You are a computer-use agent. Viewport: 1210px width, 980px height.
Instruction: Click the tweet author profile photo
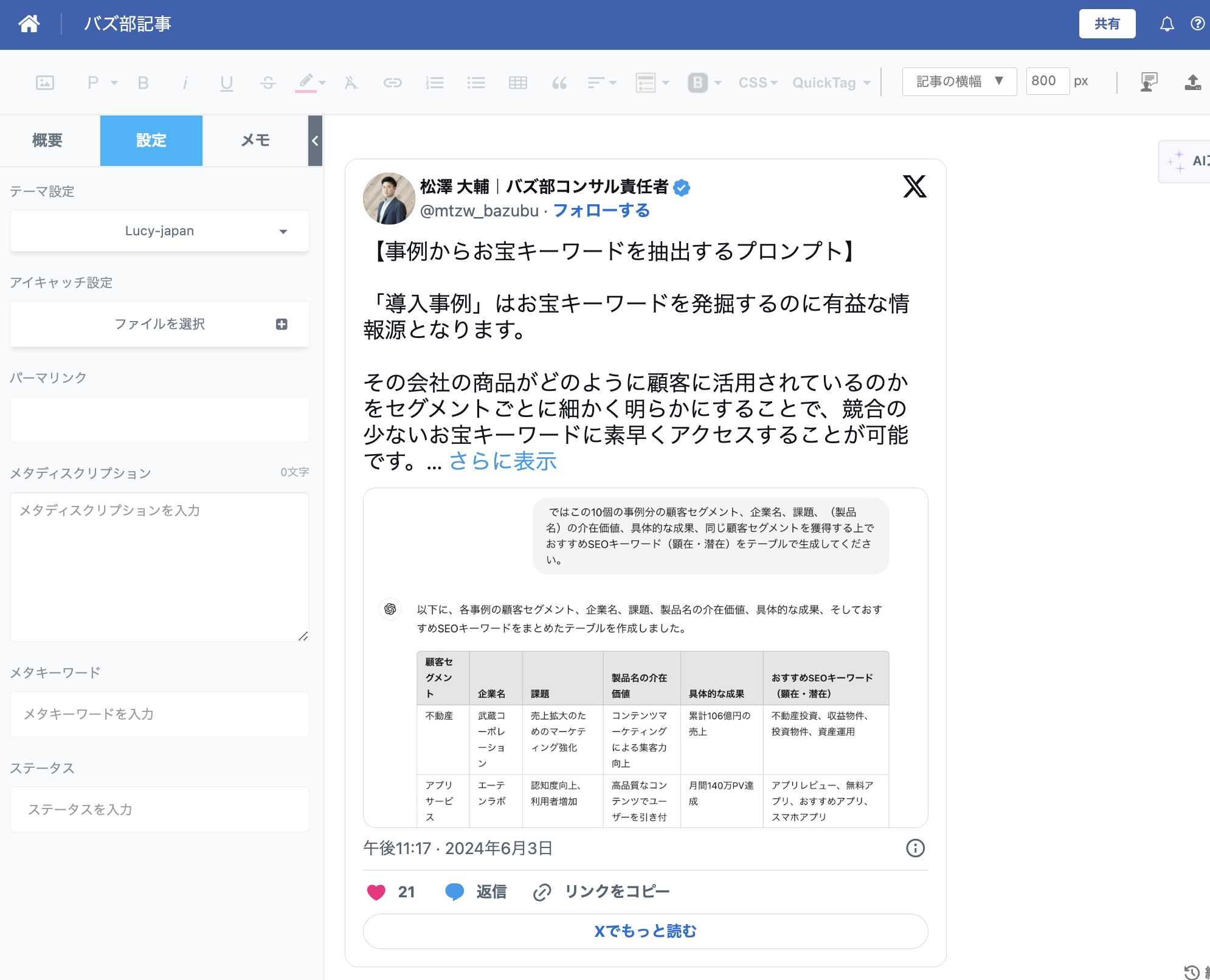[389, 199]
